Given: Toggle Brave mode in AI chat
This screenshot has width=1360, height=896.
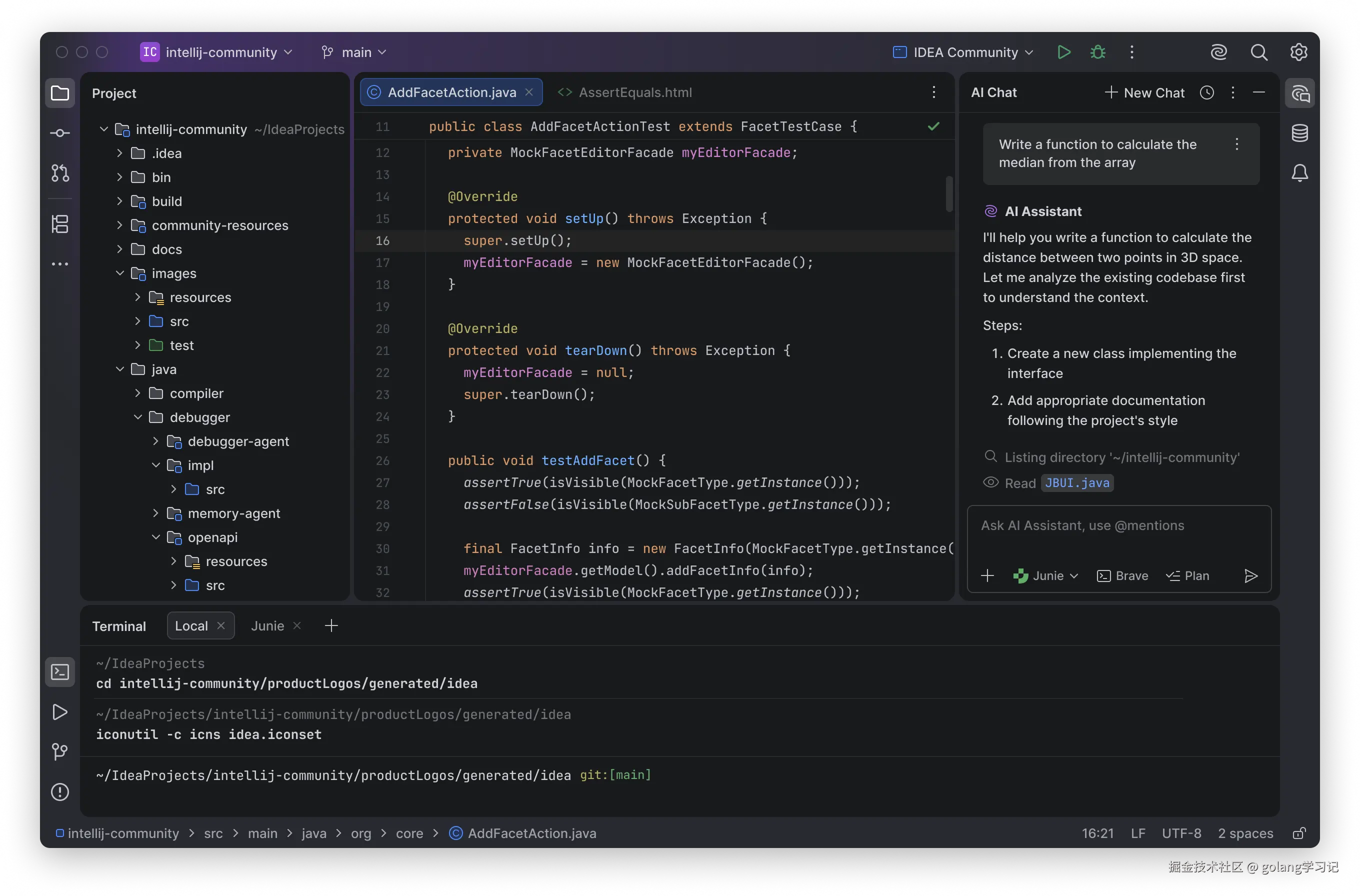Looking at the screenshot, I should pyautogui.click(x=1122, y=575).
